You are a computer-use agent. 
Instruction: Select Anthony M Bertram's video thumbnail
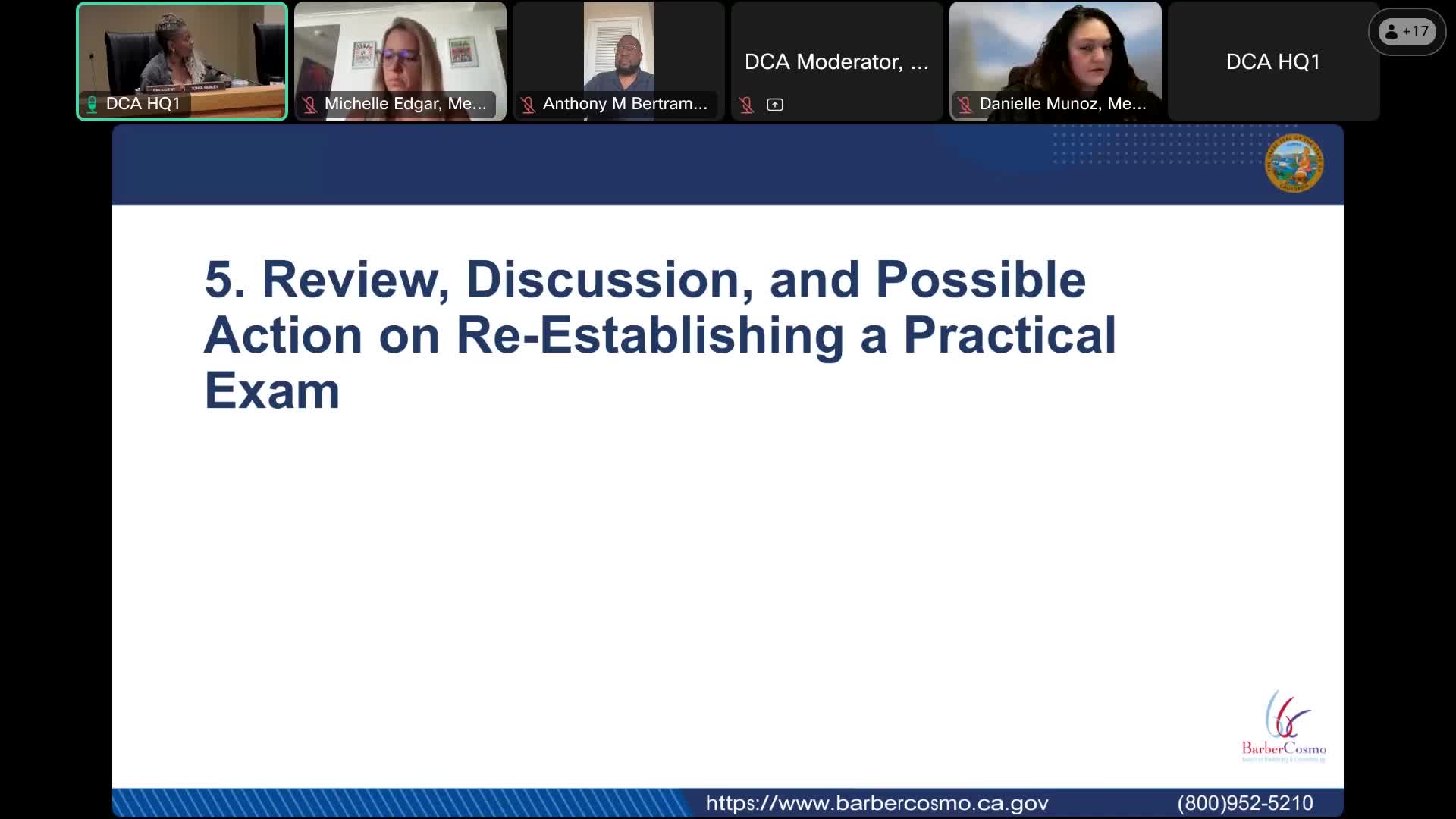pos(619,53)
